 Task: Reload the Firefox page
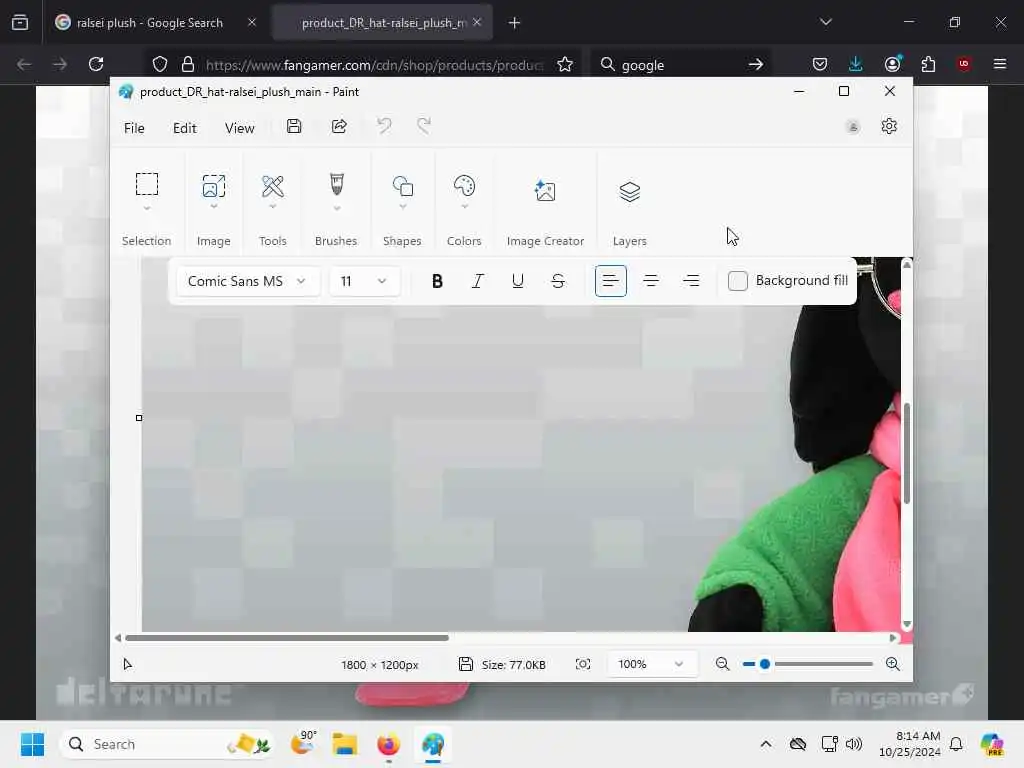96,64
